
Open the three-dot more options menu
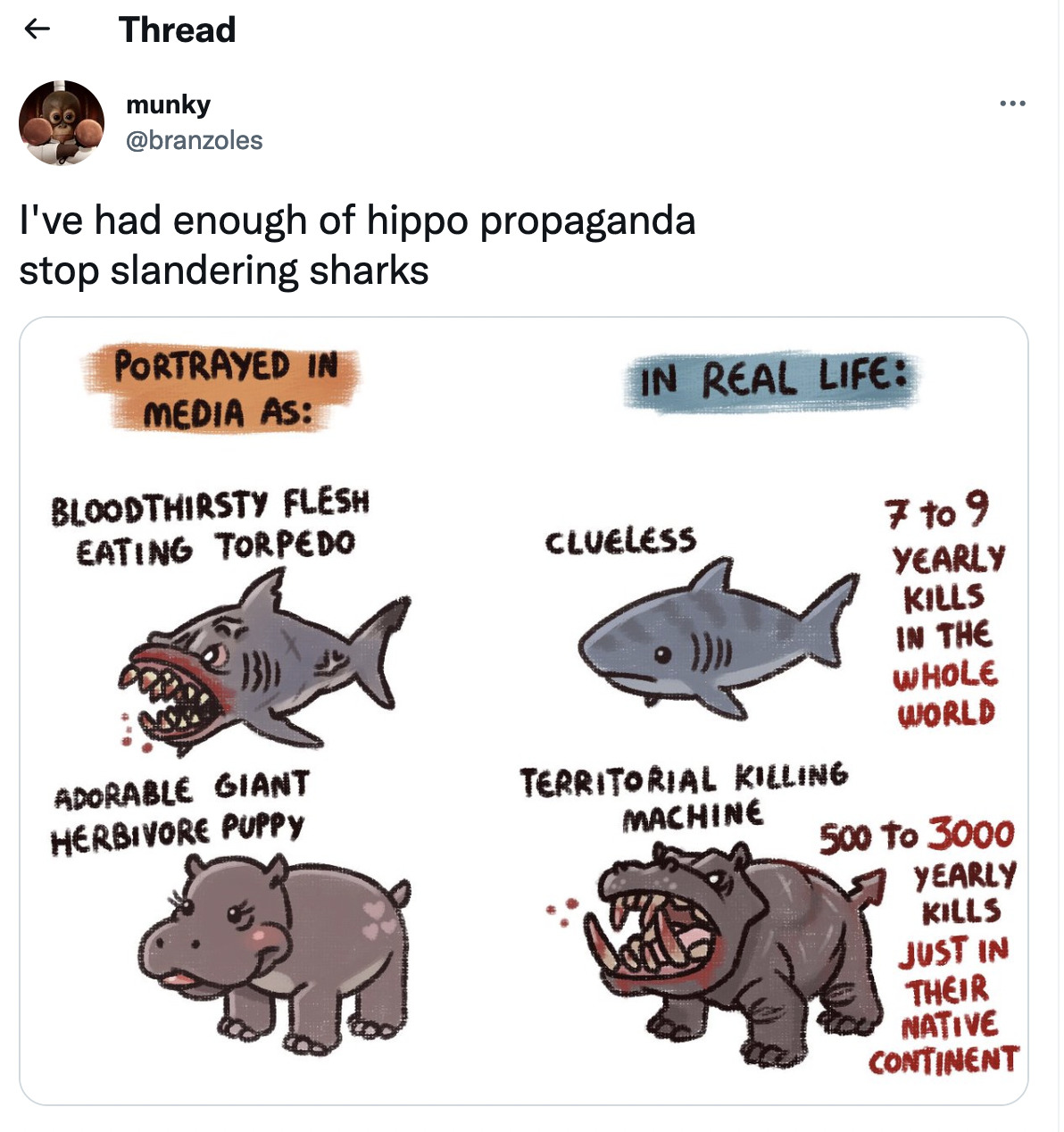click(x=1012, y=104)
